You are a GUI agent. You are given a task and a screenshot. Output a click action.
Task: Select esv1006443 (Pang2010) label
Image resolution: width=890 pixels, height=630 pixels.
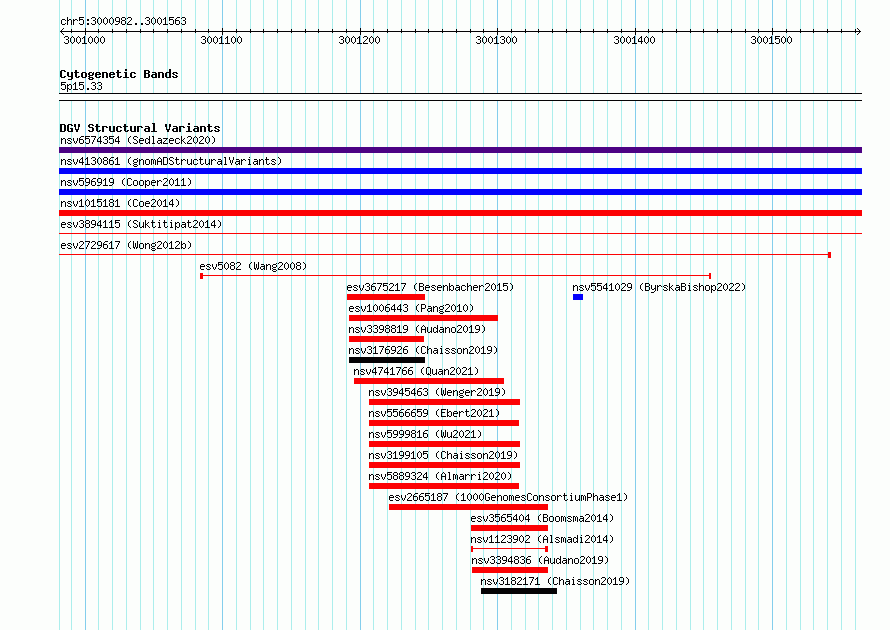(410, 308)
